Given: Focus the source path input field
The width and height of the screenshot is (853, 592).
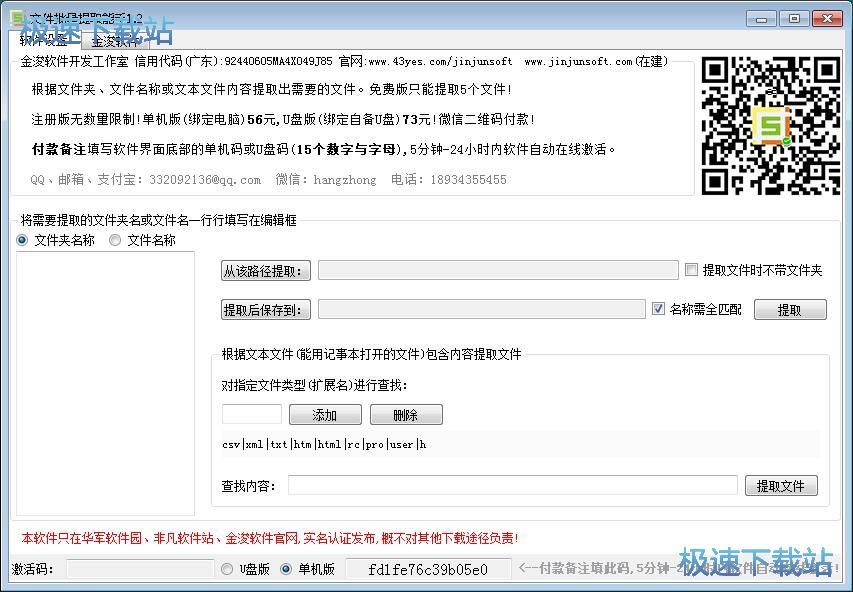Looking at the screenshot, I should coord(498,270).
